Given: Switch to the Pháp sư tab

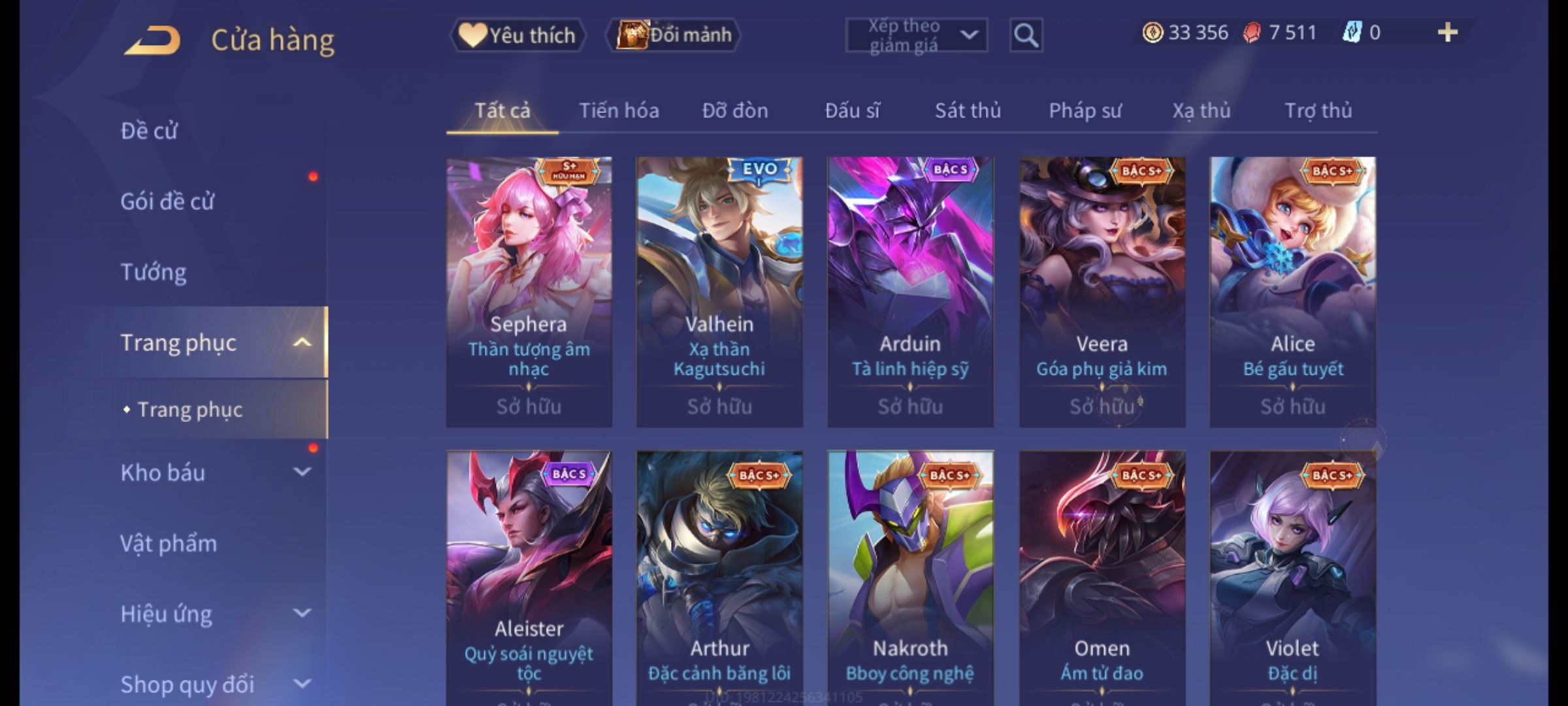Looking at the screenshot, I should [1085, 110].
